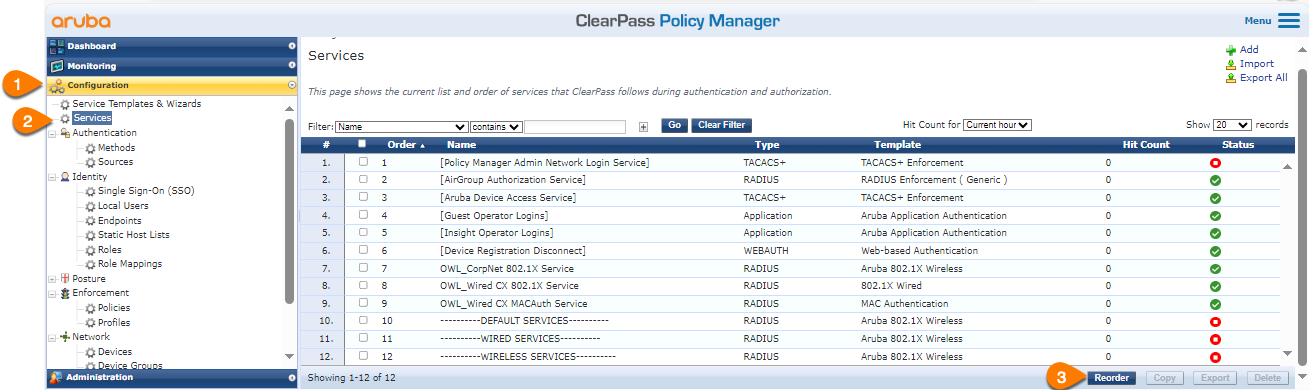Select Services in the navigation tree
Screen dimensions: 1309x390
click(x=93, y=118)
